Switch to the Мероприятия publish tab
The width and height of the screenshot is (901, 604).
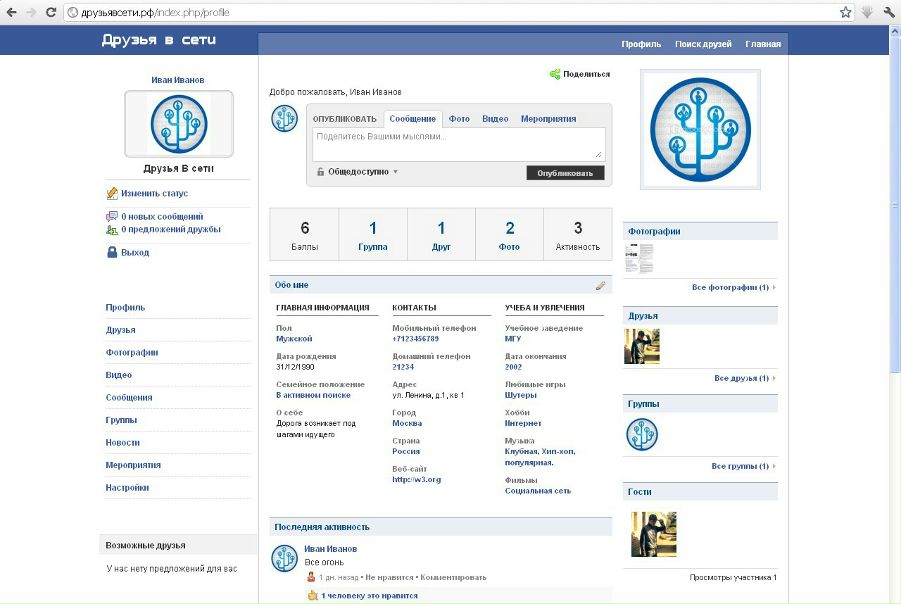pyautogui.click(x=548, y=119)
